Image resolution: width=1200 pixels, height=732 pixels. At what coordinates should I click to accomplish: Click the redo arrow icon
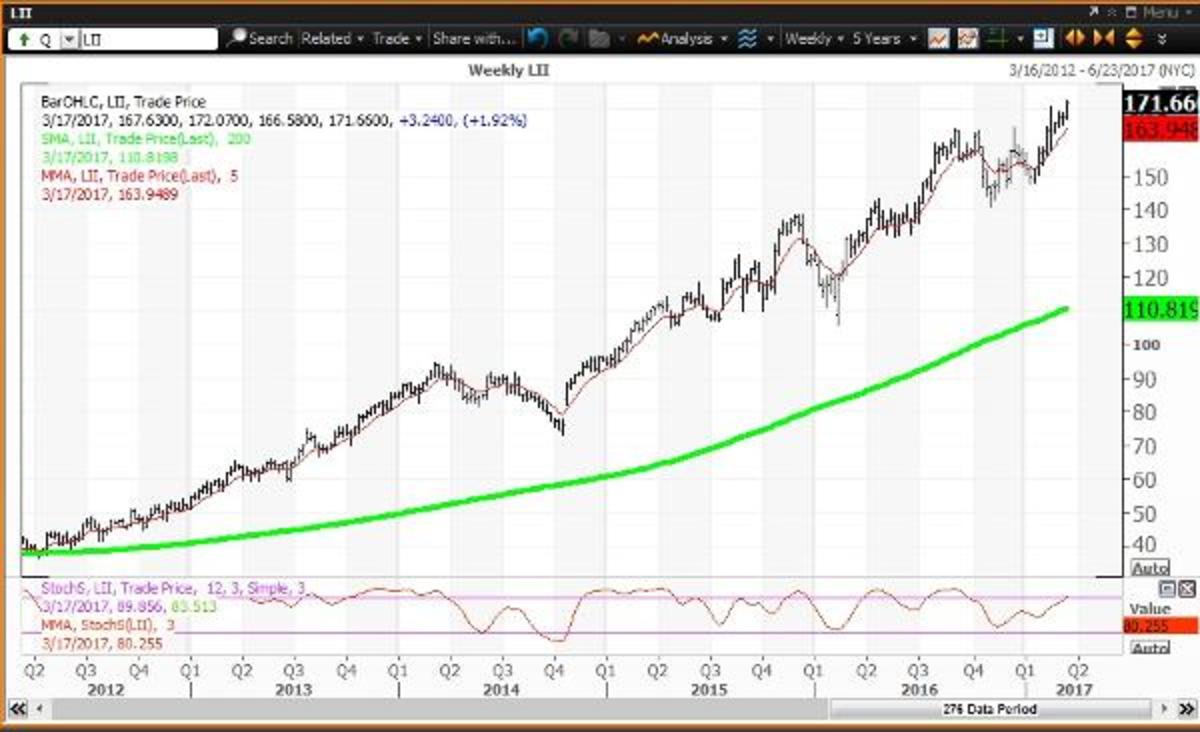click(569, 39)
